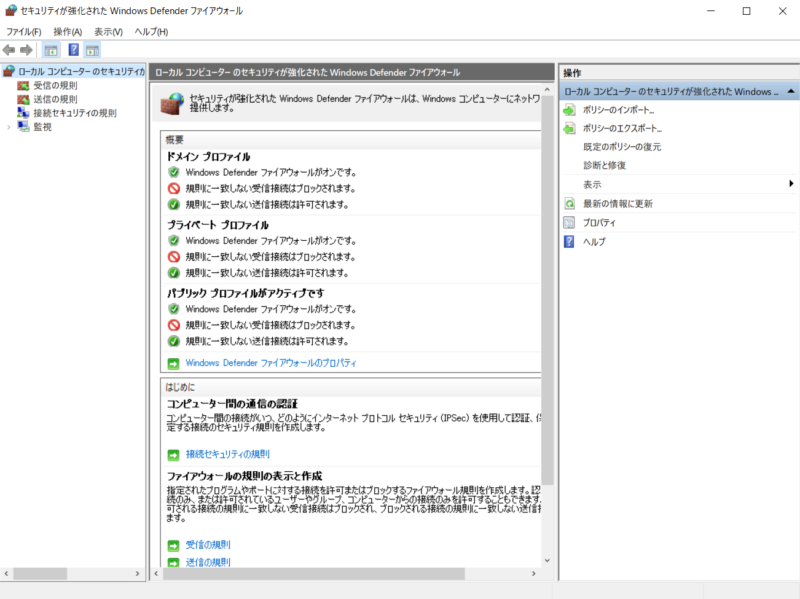Open プロパティ in the actions pane
800x599 pixels.
(x=599, y=222)
